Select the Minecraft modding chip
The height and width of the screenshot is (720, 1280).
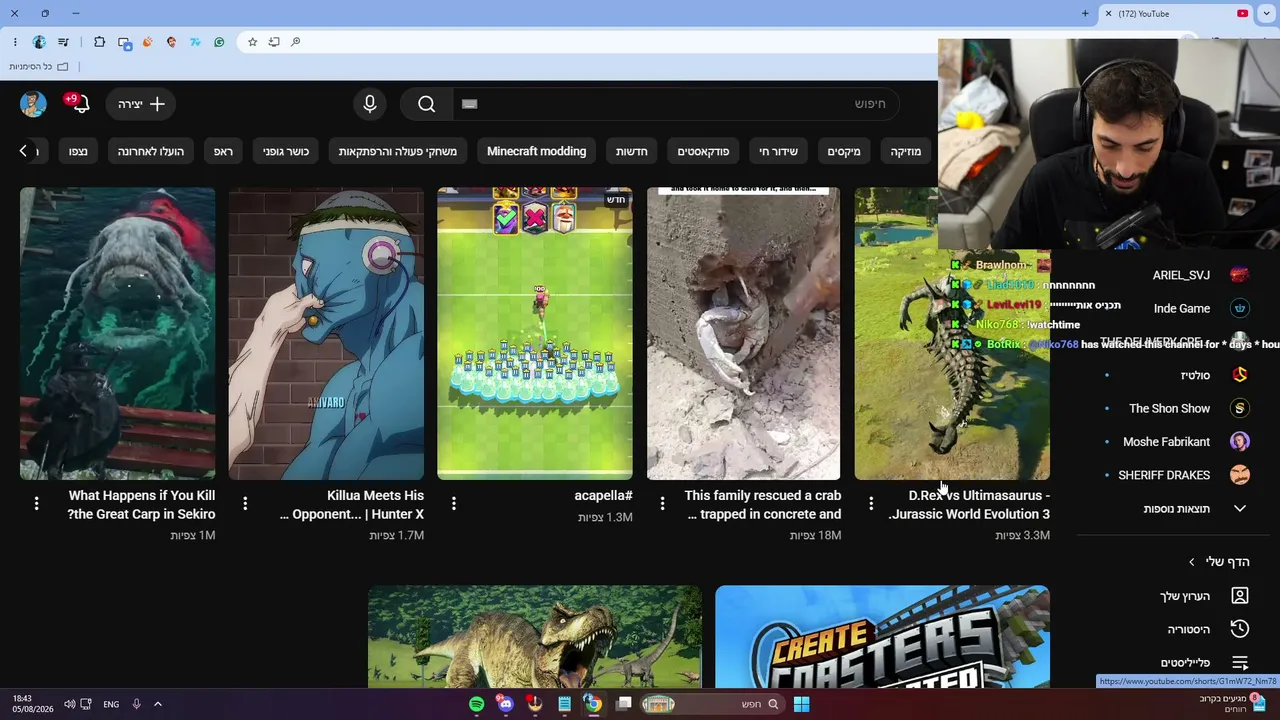click(537, 151)
